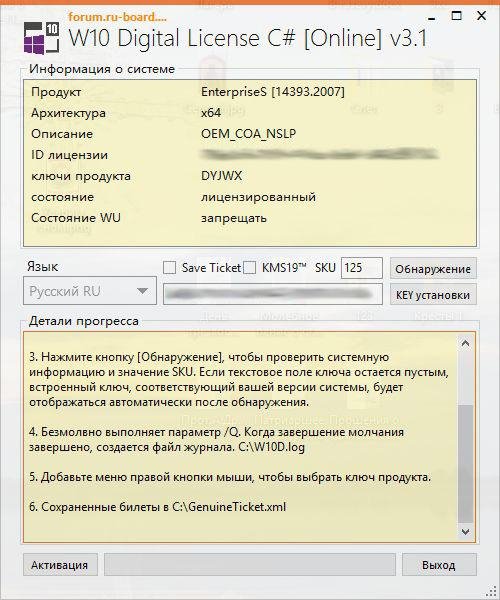Screen dimensions: 500x600
Task: Click the лицензированный status value
Action: [259, 197]
